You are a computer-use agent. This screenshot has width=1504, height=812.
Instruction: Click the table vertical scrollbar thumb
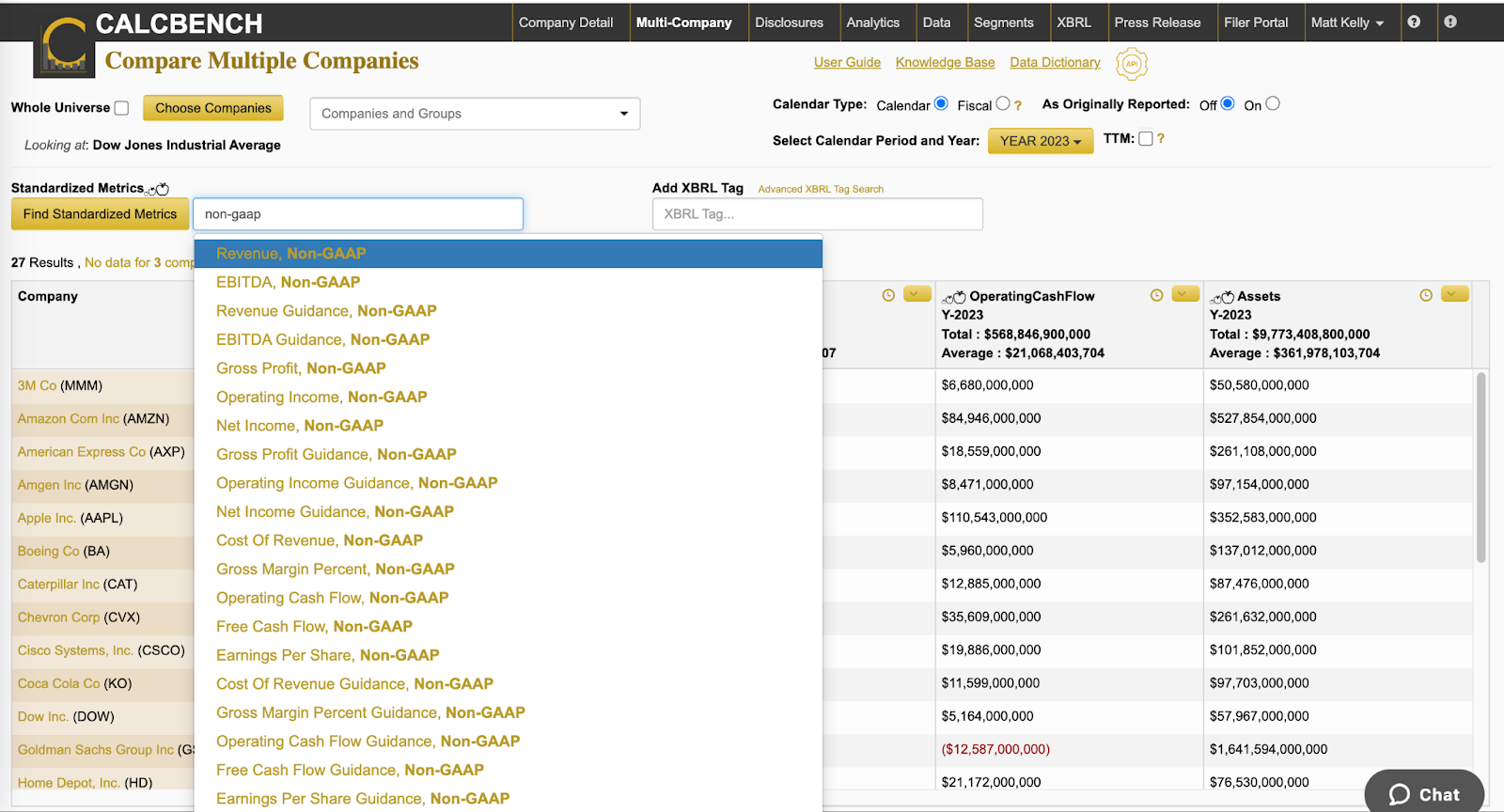(1481, 467)
